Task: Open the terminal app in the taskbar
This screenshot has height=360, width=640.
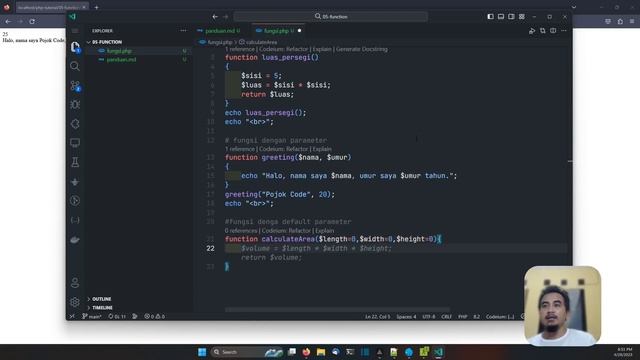Action: (x=350, y=352)
